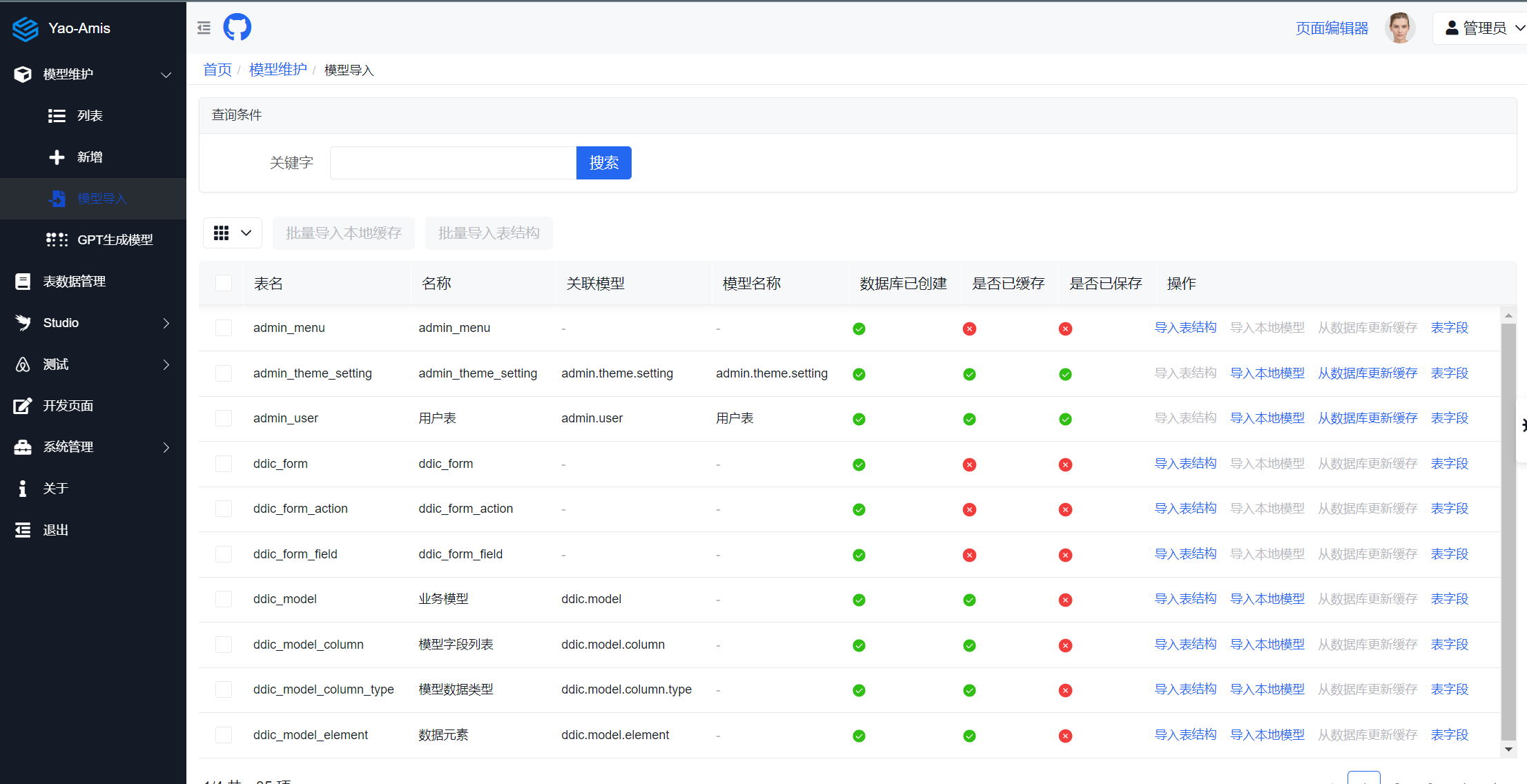Screen dimensions: 1527x784
Task: Check the admin_user row checkbox
Action: point(224,418)
